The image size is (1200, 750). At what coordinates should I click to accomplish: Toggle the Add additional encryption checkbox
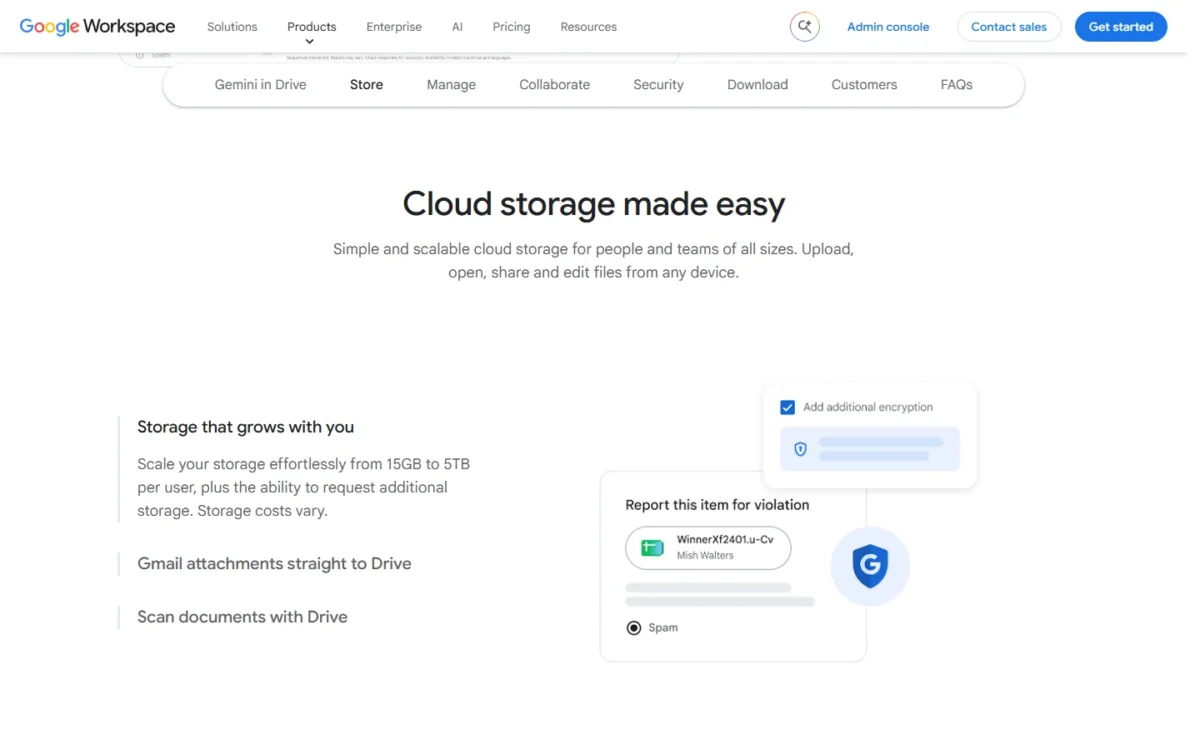787,407
